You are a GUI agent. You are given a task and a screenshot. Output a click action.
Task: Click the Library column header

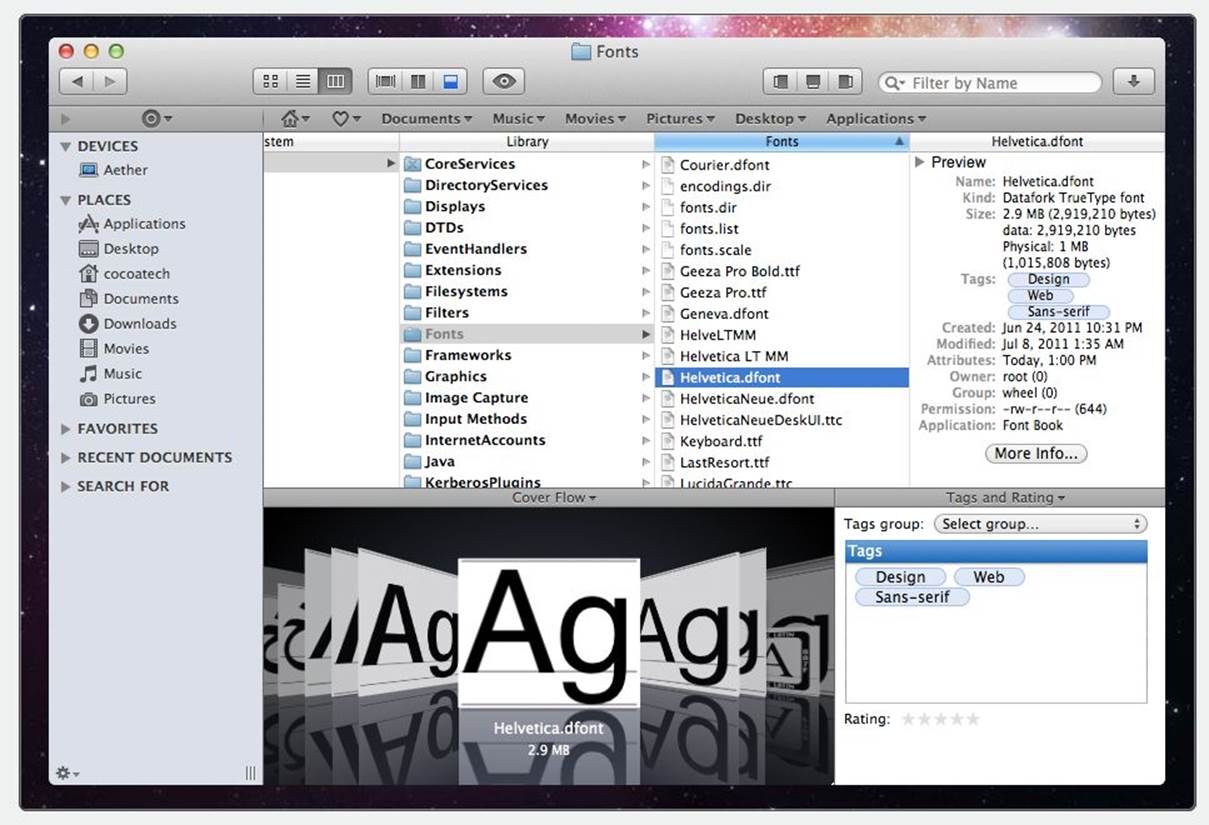(x=527, y=142)
